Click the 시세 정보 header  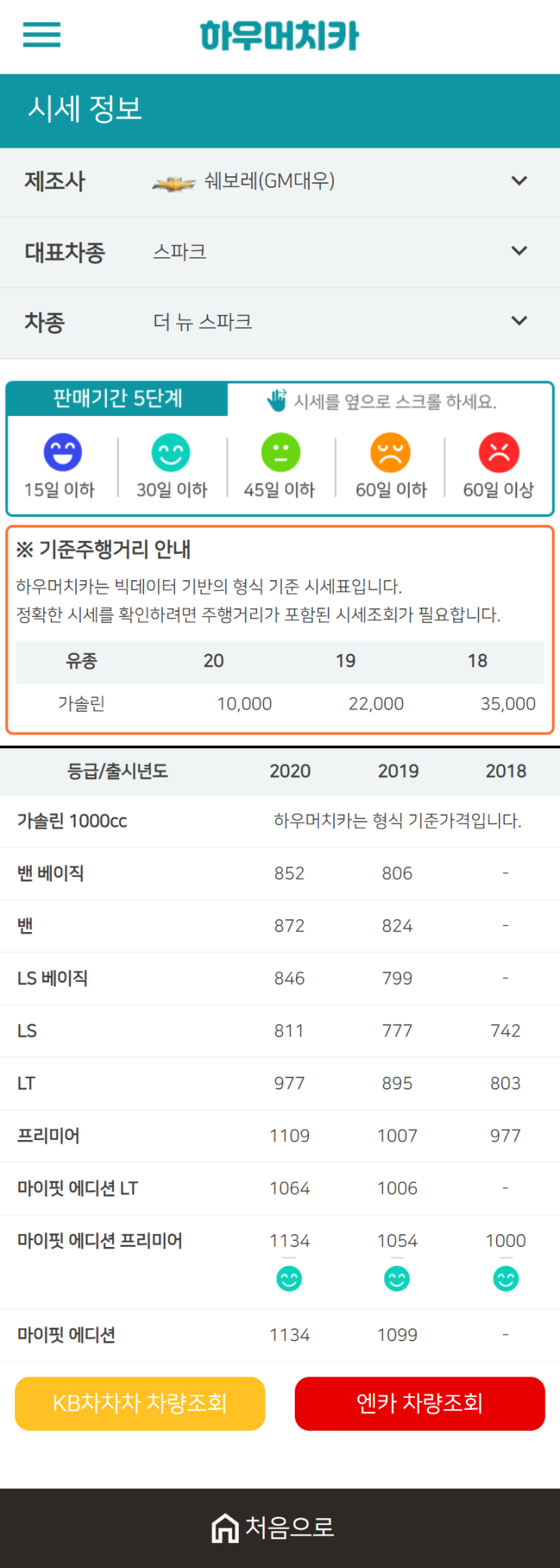click(85, 109)
